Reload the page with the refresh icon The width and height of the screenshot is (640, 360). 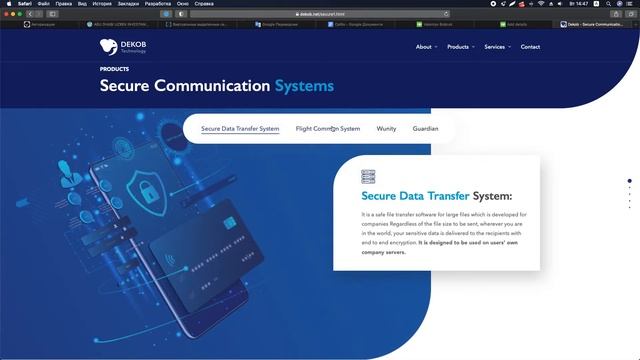click(x=446, y=14)
